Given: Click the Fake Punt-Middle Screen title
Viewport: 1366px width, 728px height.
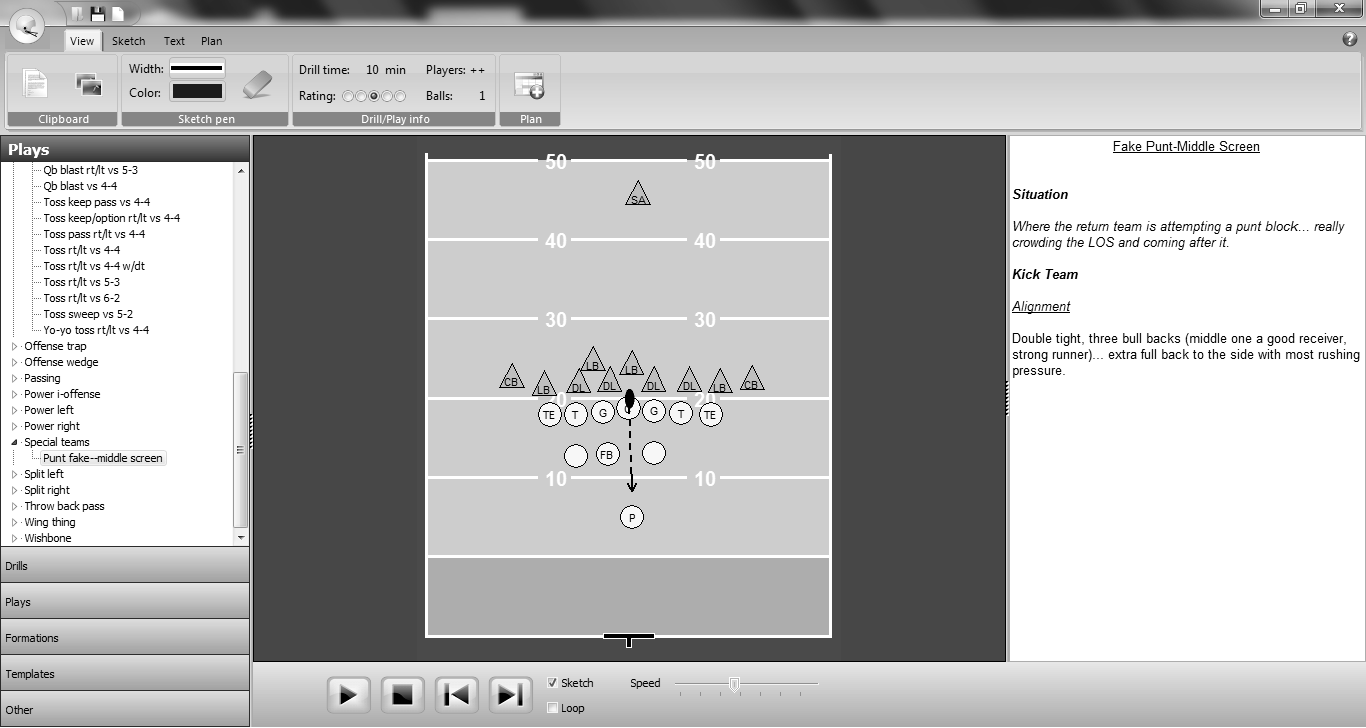Looking at the screenshot, I should (x=1186, y=147).
